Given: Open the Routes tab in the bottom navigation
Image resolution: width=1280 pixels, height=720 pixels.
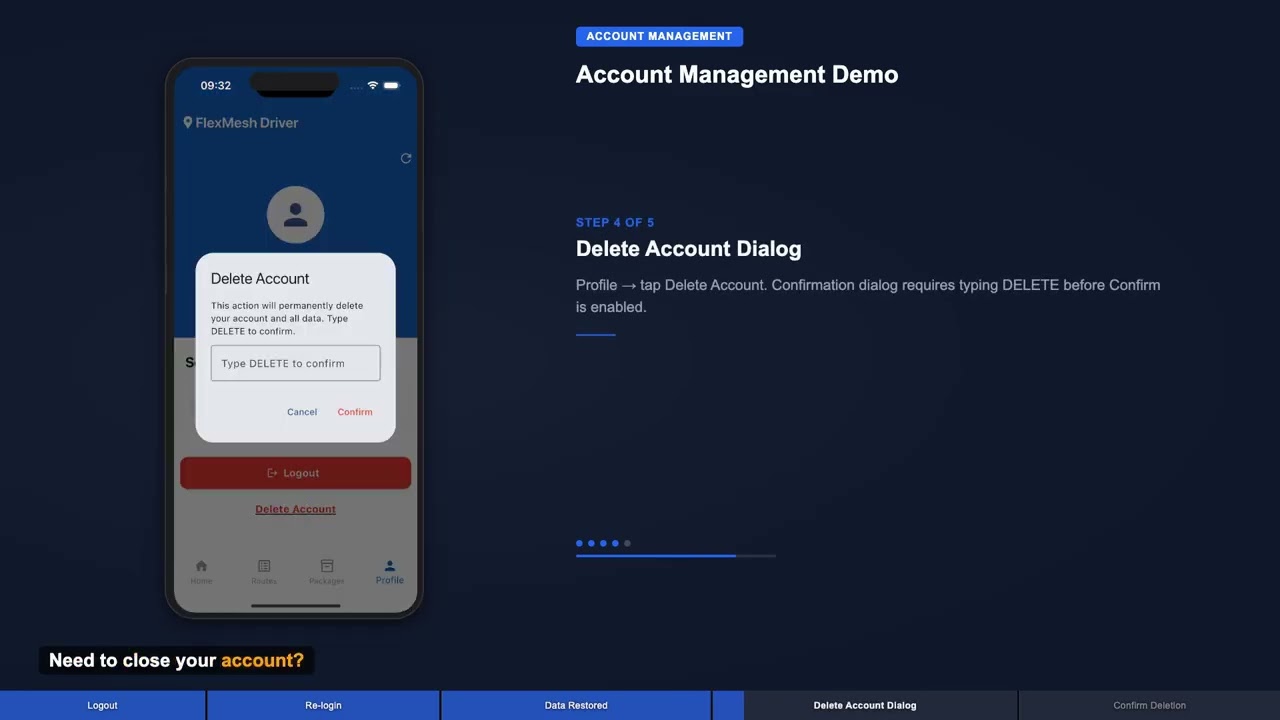Looking at the screenshot, I should (264, 572).
